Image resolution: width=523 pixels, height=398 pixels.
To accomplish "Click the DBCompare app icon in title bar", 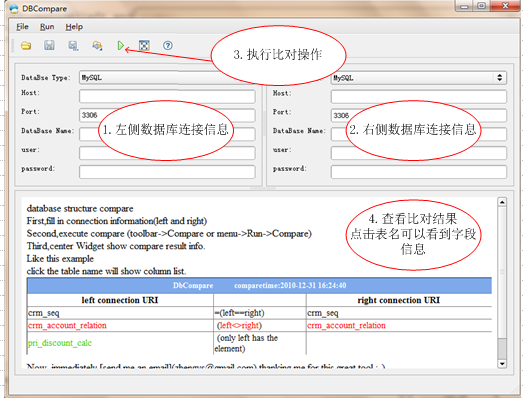I will (x=14, y=9).
